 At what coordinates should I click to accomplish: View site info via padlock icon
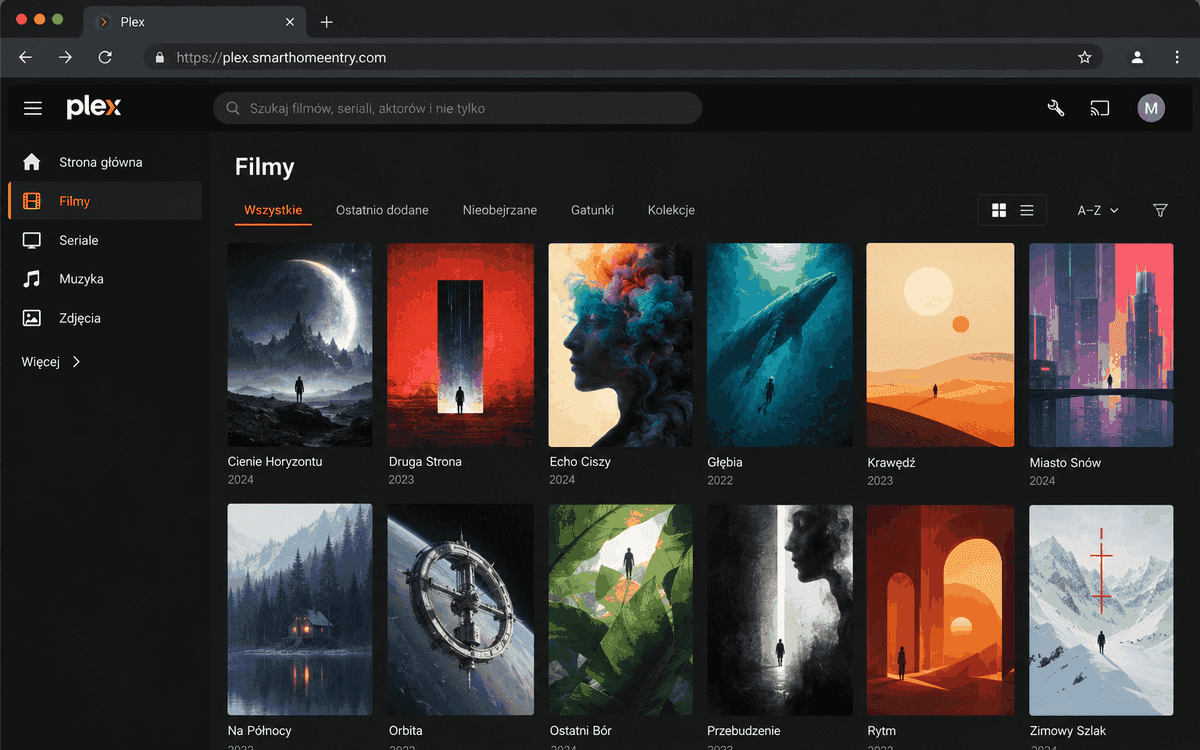(159, 58)
